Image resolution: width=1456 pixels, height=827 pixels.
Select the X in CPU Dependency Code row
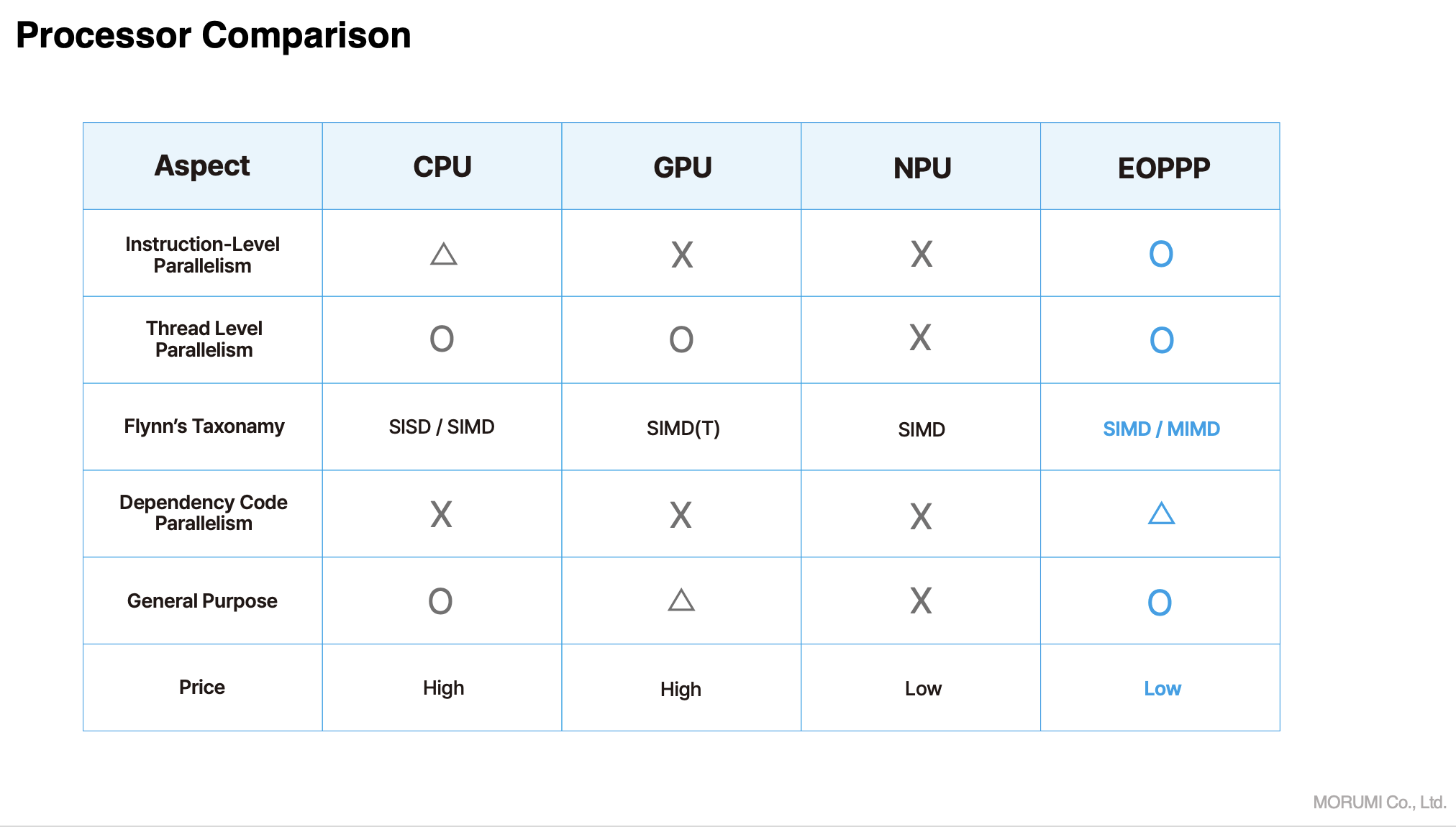click(x=441, y=515)
